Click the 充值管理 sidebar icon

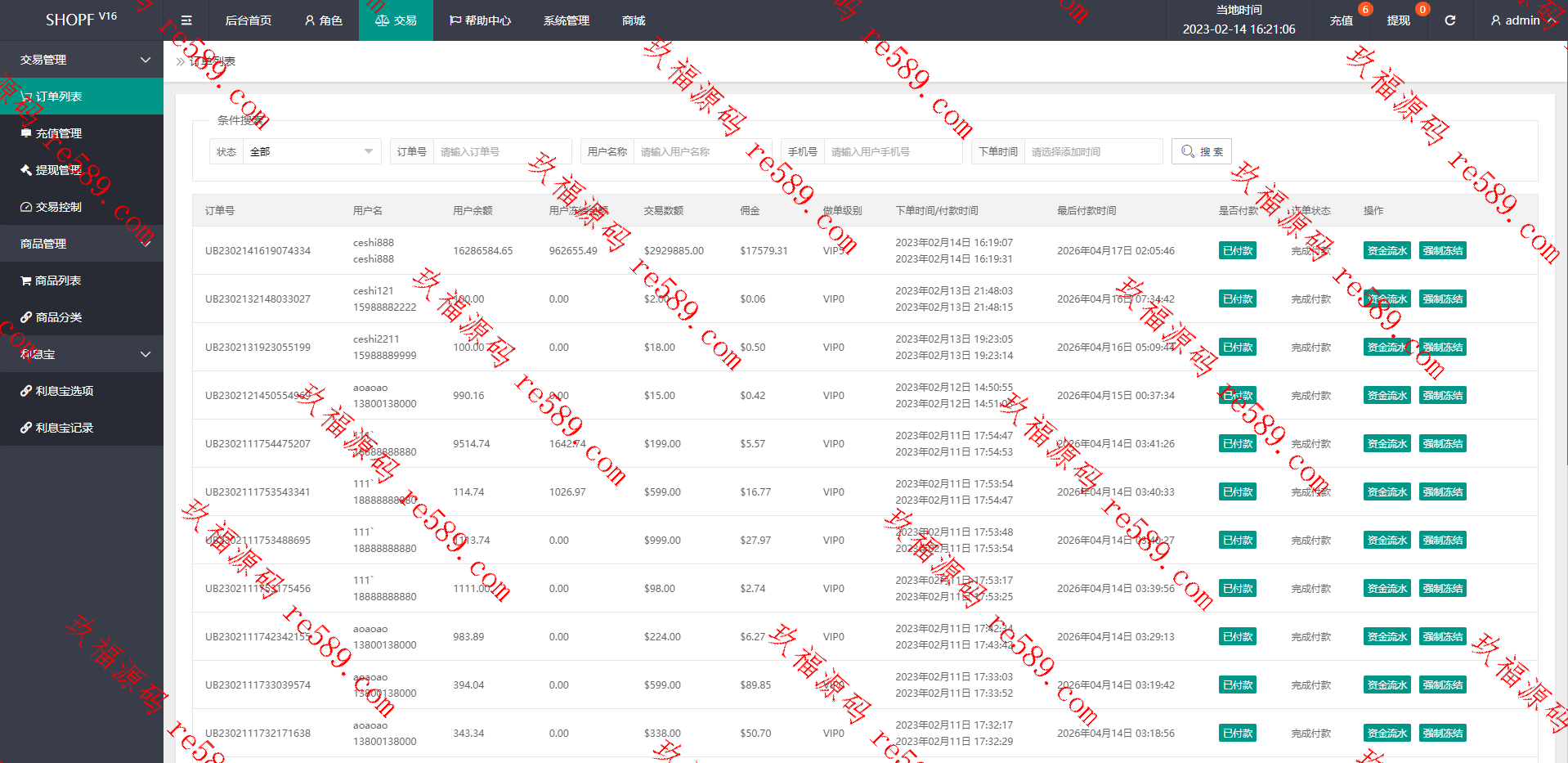26,133
